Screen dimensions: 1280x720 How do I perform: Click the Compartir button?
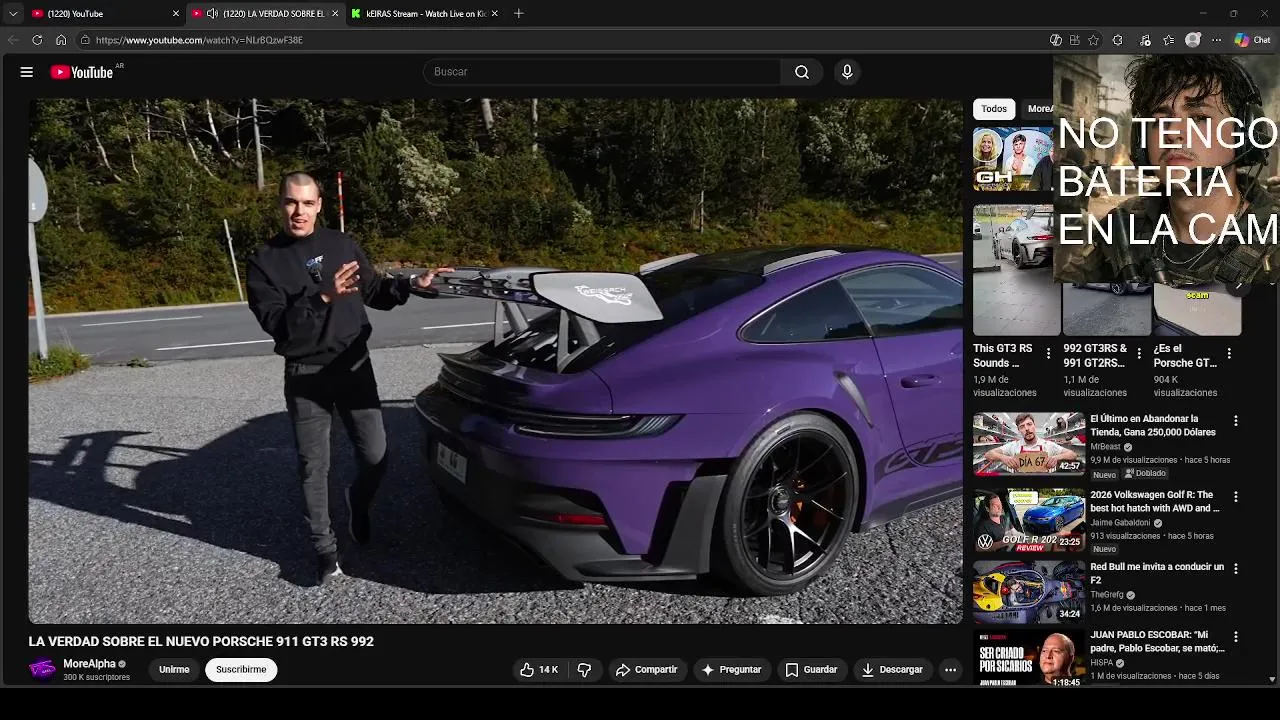tap(646, 670)
